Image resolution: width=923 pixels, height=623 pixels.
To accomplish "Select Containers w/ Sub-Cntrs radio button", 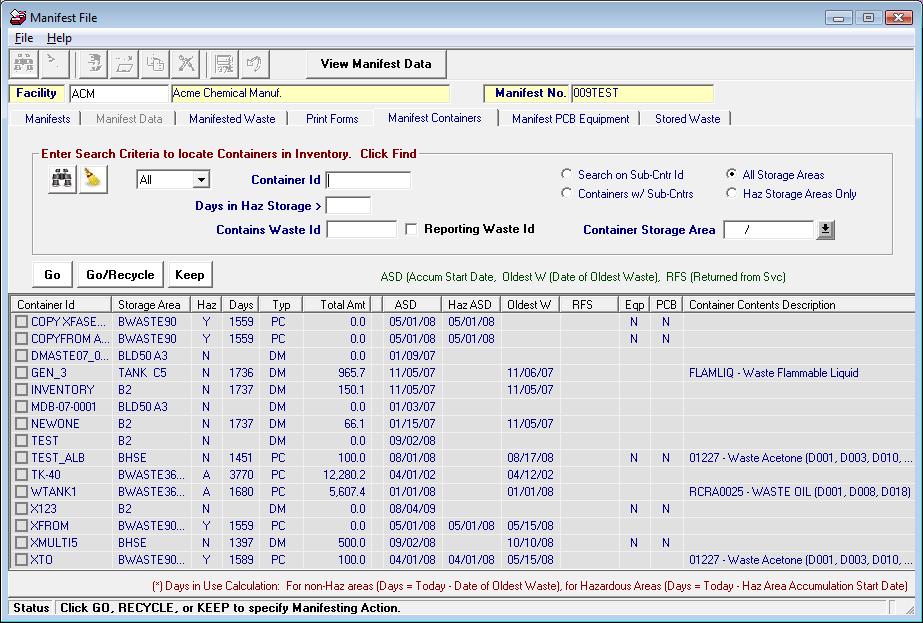I will [x=566, y=193].
